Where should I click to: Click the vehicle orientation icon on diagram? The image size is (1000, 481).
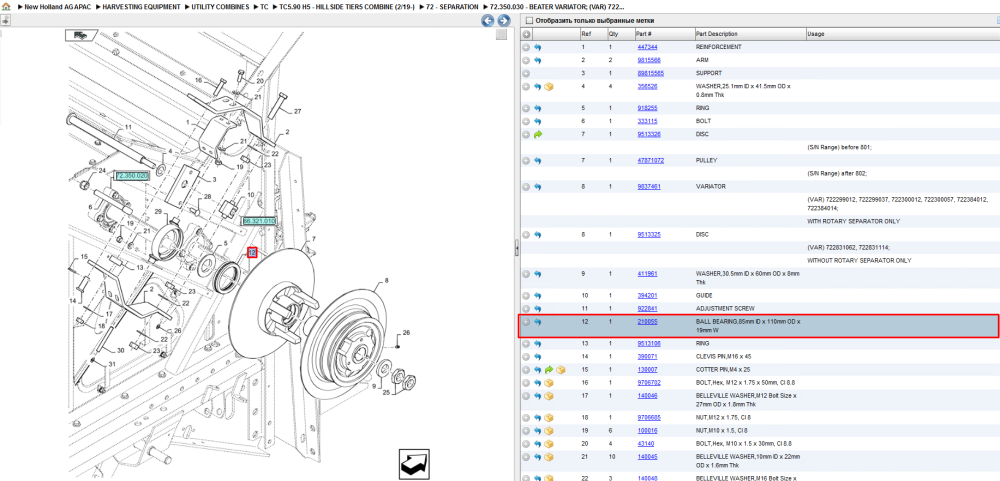pos(80,36)
